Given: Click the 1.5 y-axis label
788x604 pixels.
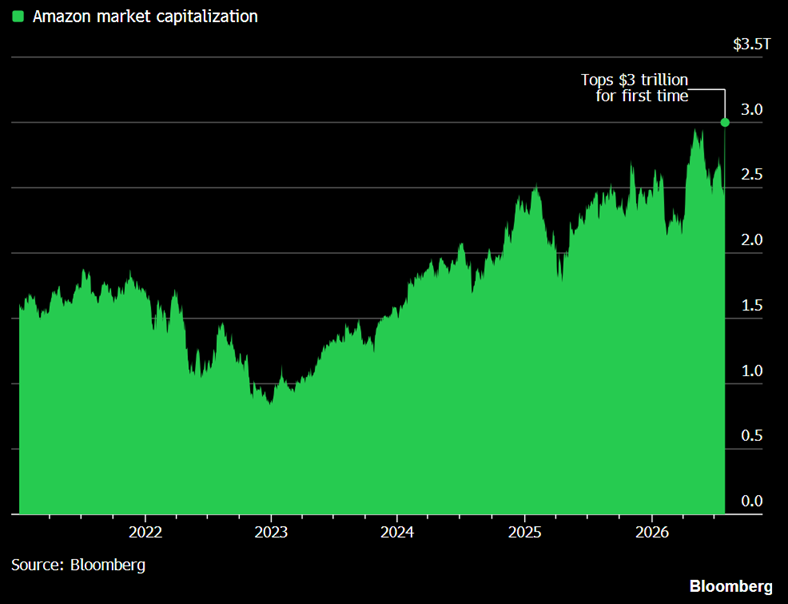Looking at the screenshot, I should pos(752,306).
